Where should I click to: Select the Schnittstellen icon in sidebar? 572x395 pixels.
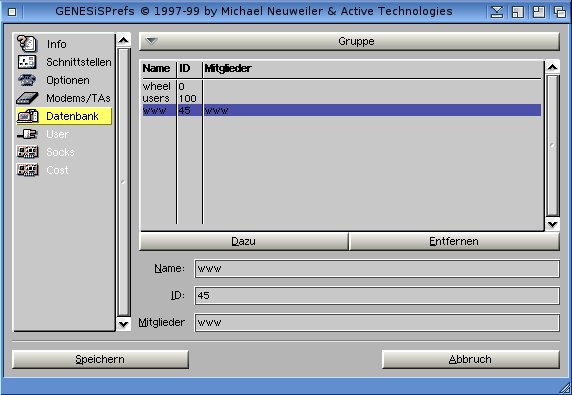(x=27, y=62)
